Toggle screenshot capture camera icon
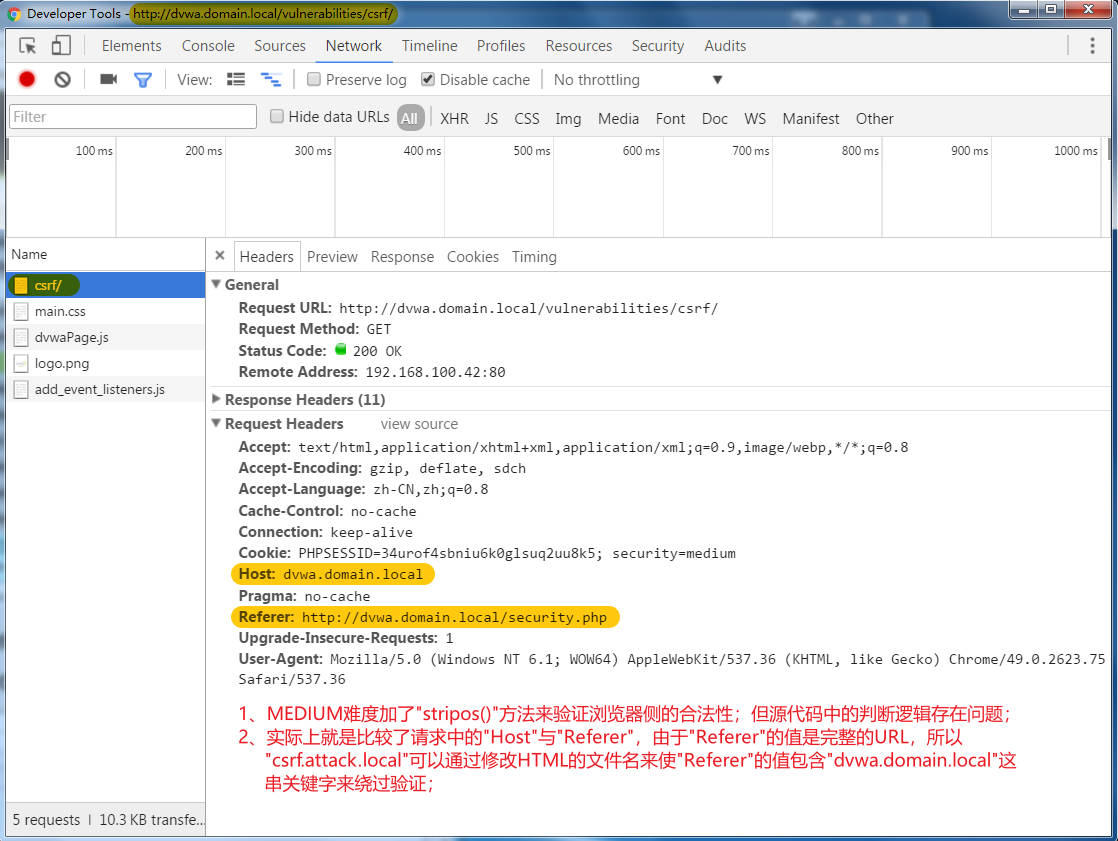 point(108,79)
